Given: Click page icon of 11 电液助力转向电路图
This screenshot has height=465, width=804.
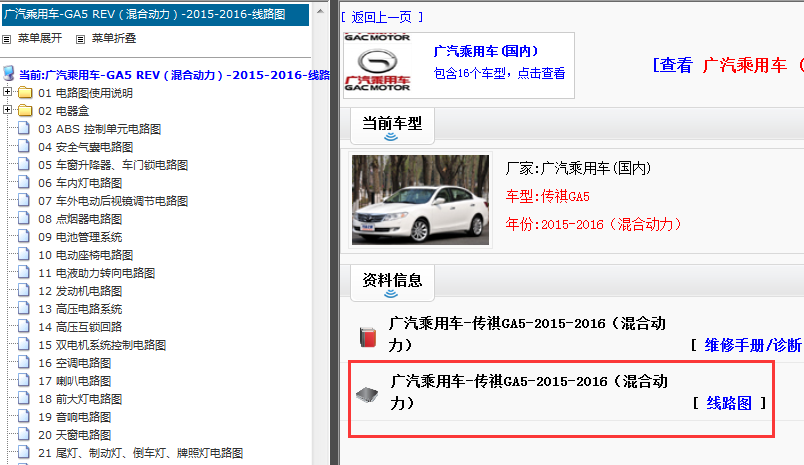Looking at the screenshot, I should 24,272.
